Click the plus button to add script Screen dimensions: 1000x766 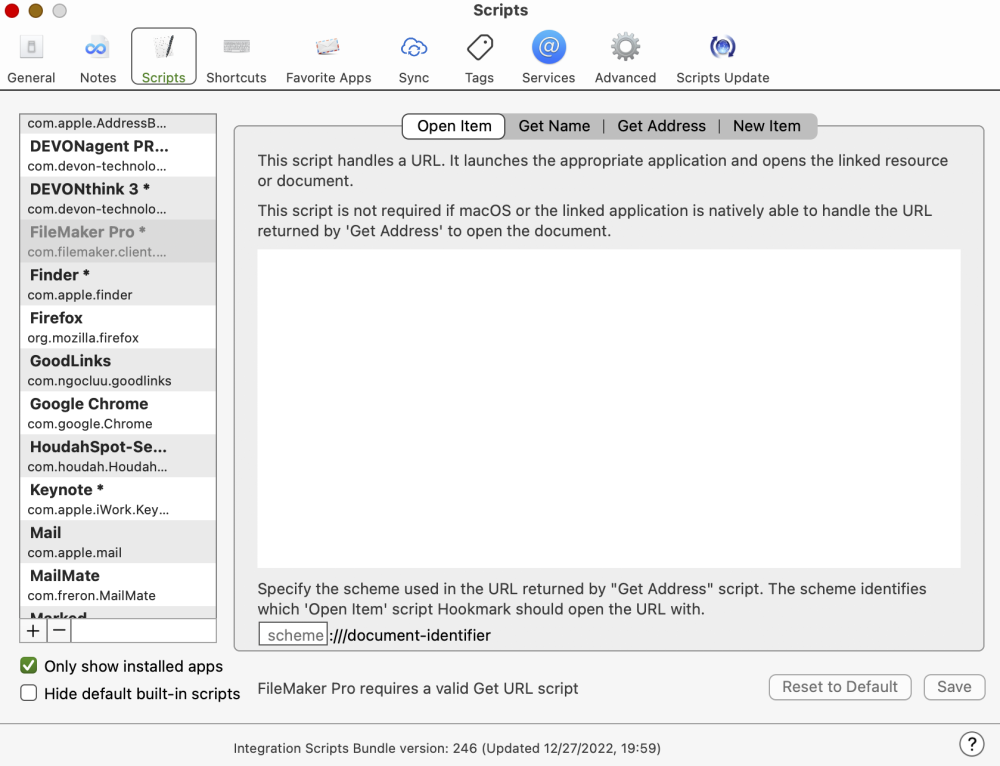[x=33, y=631]
